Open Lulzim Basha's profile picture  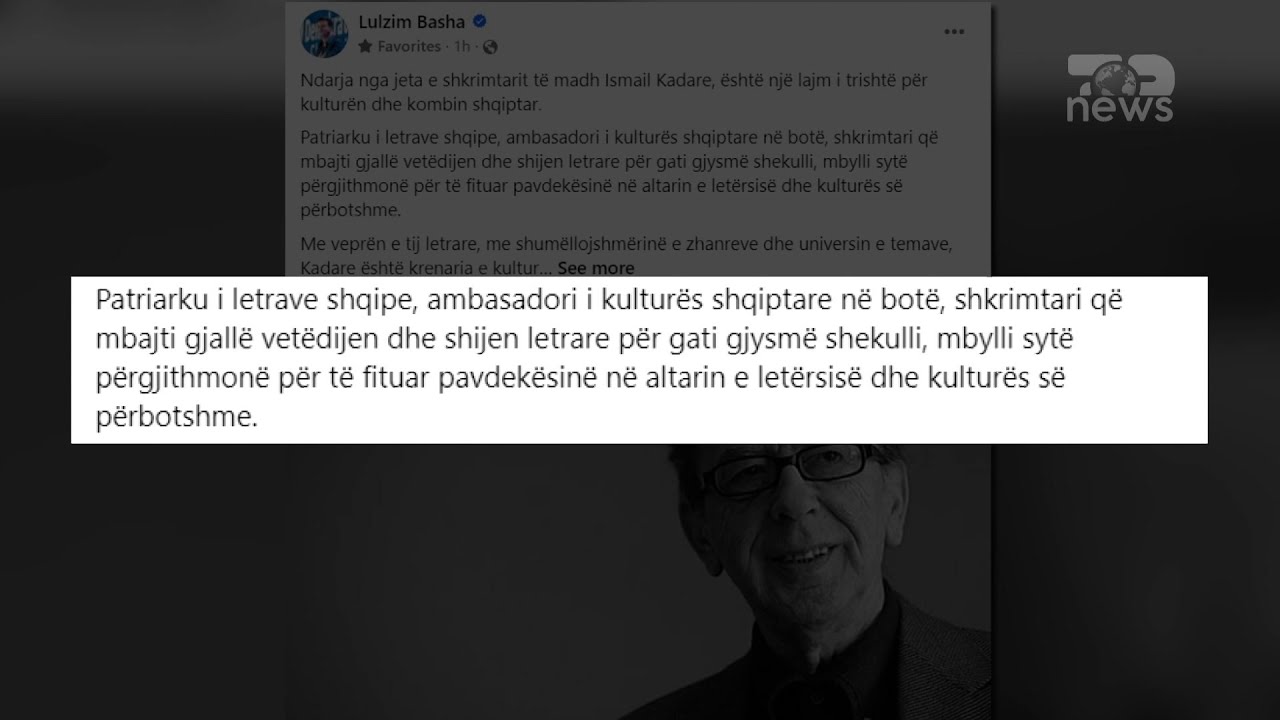pyautogui.click(x=322, y=34)
